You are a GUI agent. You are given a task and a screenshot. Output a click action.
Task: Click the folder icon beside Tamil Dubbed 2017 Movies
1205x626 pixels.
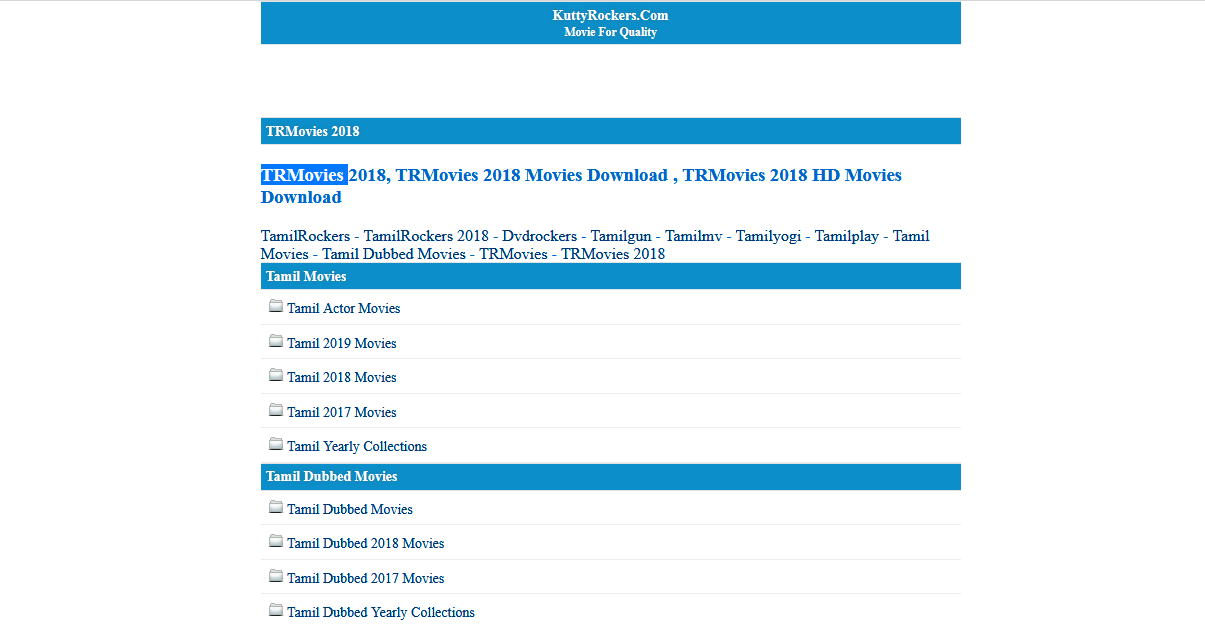(276, 576)
